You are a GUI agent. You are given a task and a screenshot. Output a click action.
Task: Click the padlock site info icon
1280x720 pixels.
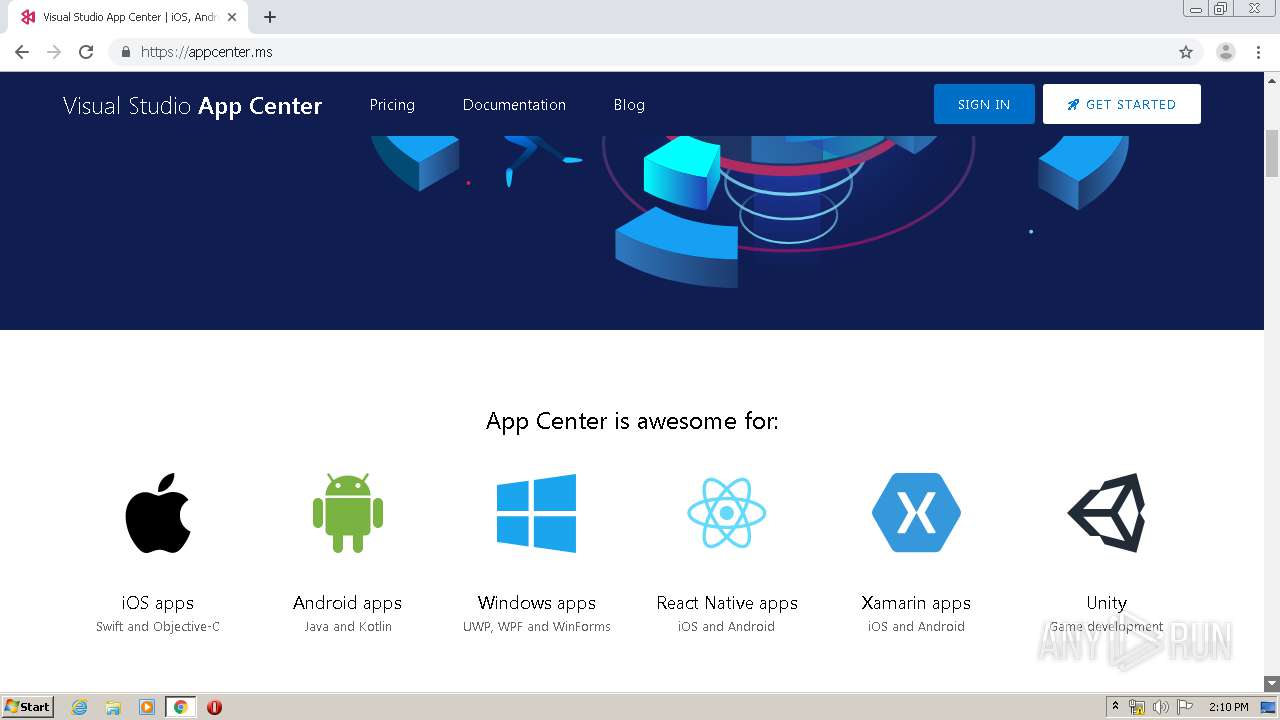(125, 52)
